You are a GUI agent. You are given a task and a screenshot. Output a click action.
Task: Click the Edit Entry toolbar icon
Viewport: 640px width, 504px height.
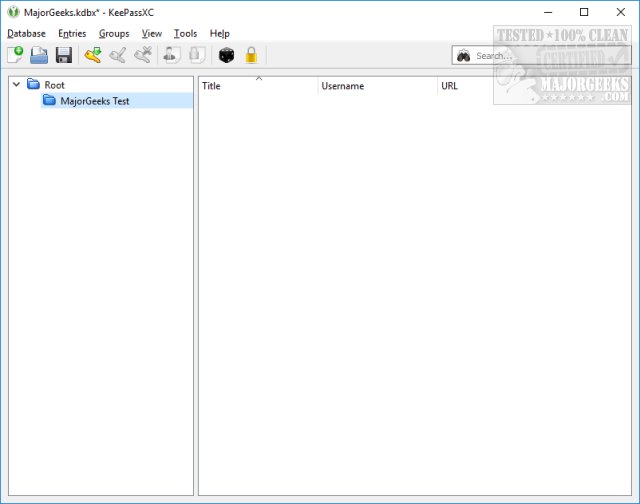click(x=117, y=56)
